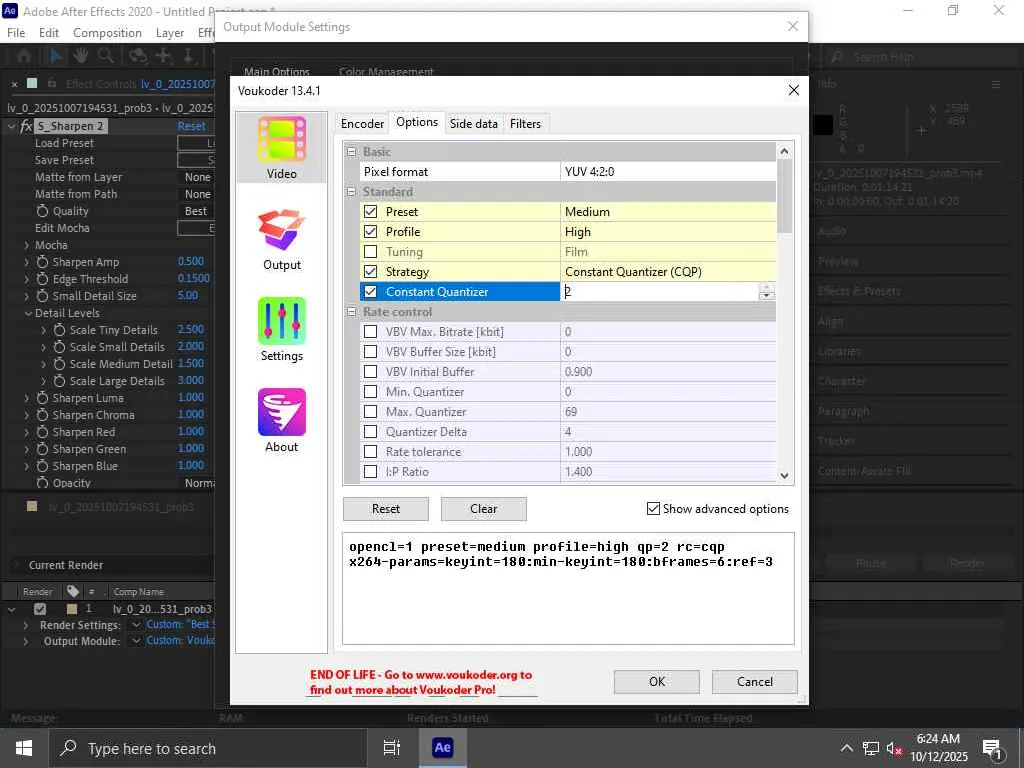Toggle stopwatch for Edge Threshold
This screenshot has width=1024, height=768.
pos(42,279)
